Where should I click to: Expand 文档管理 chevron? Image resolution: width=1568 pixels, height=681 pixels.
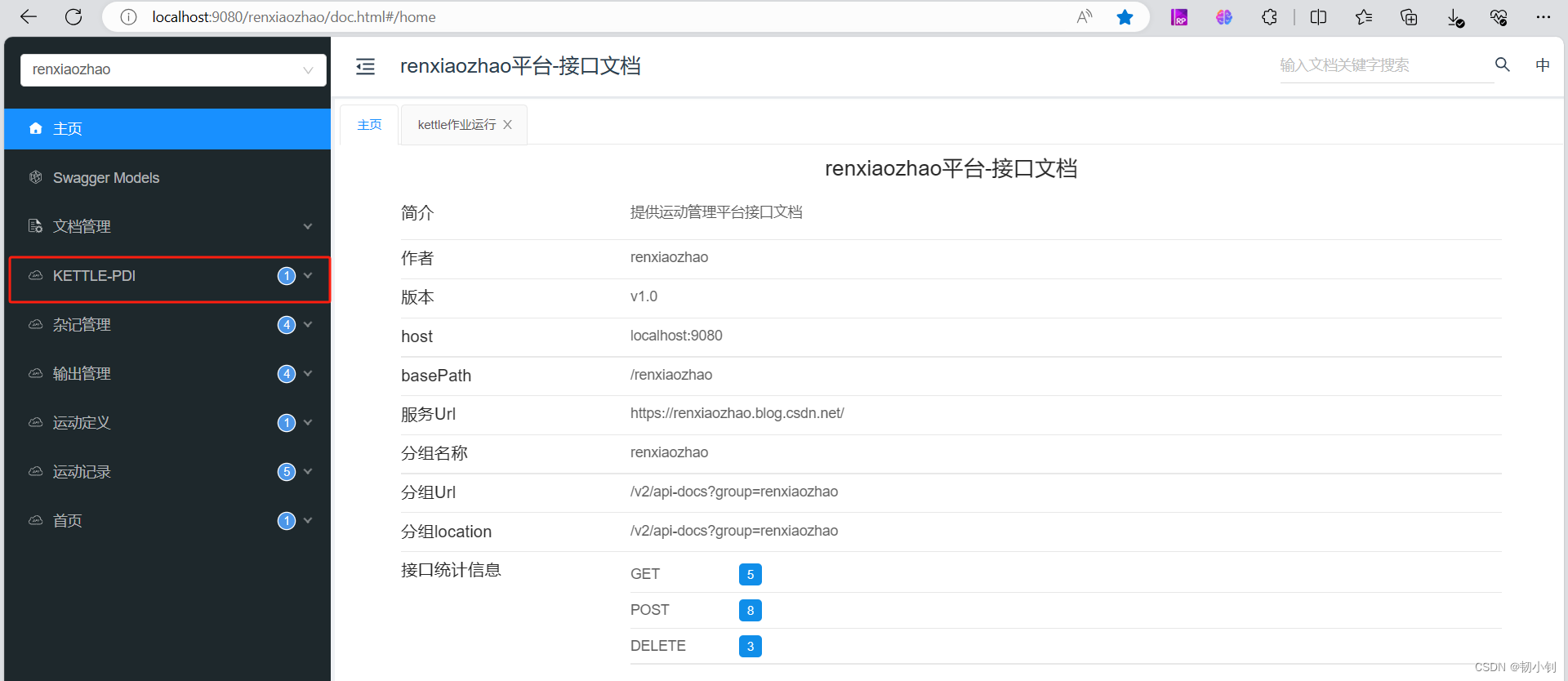pyautogui.click(x=308, y=226)
